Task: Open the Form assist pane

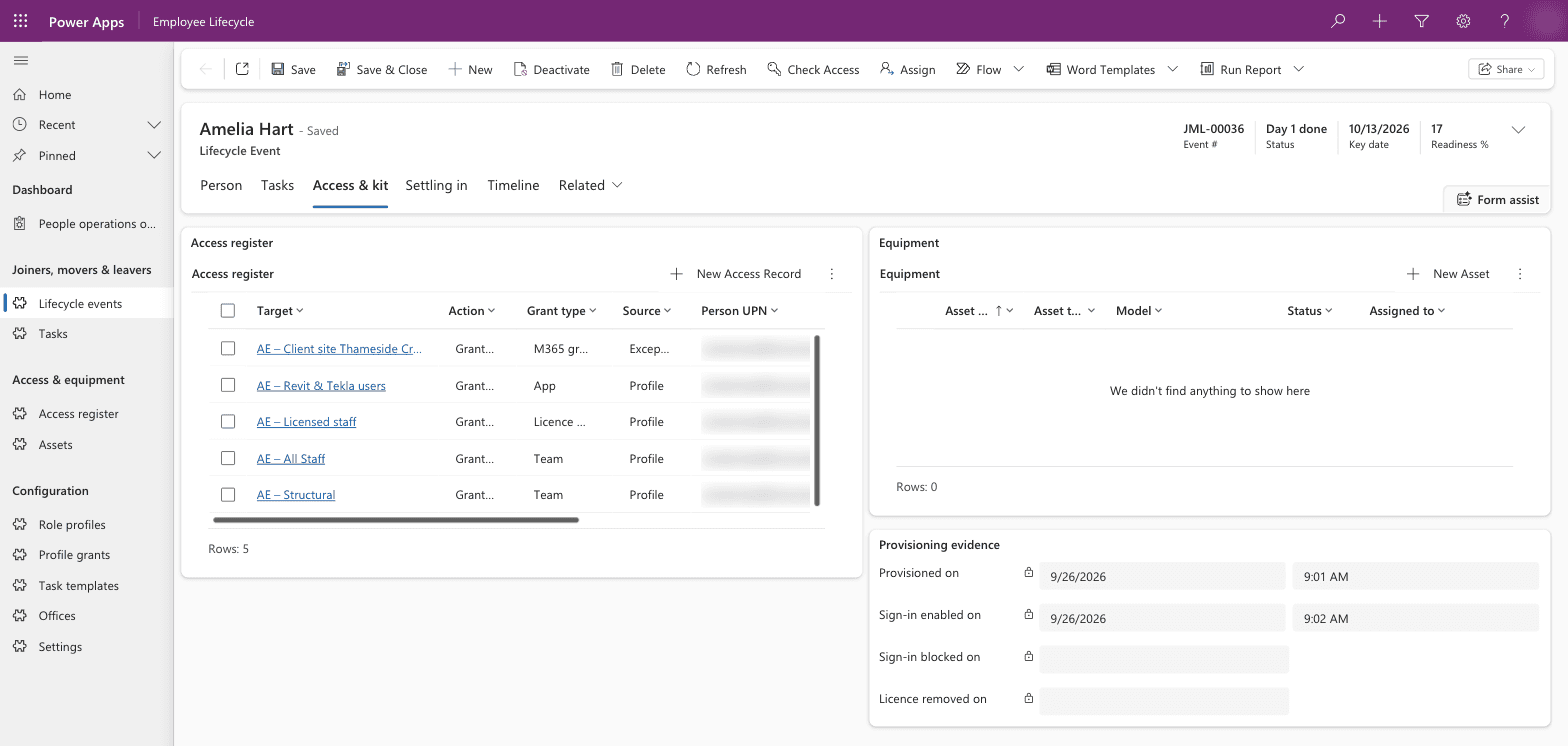Action: click(1498, 199)
